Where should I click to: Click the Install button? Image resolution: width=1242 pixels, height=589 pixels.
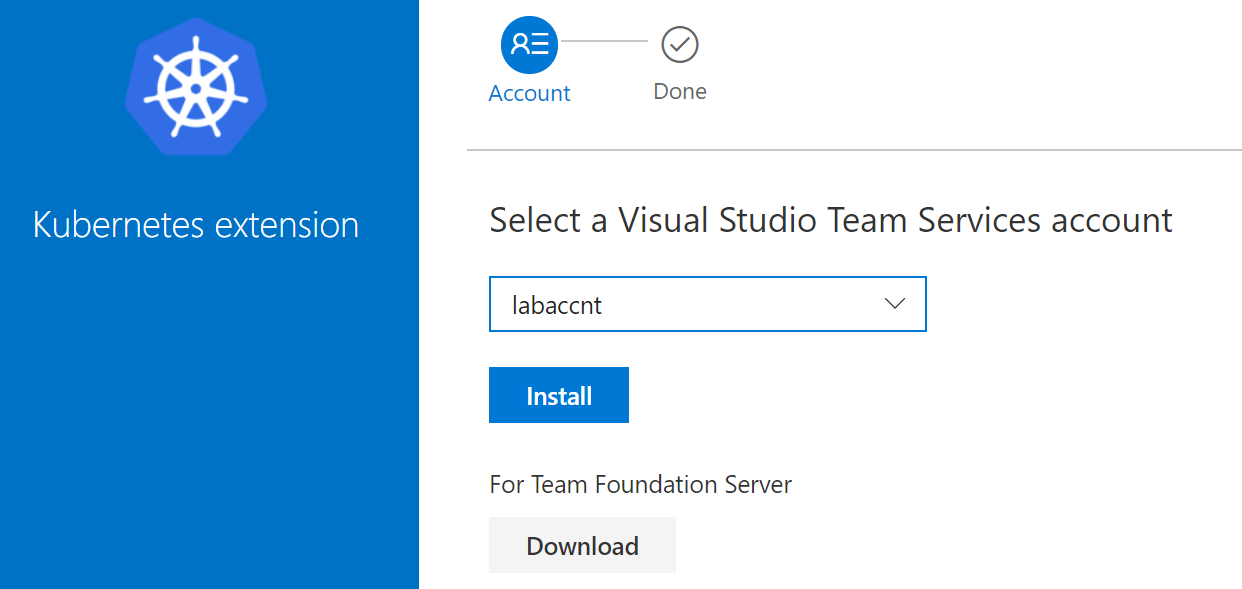coord(559,395)
